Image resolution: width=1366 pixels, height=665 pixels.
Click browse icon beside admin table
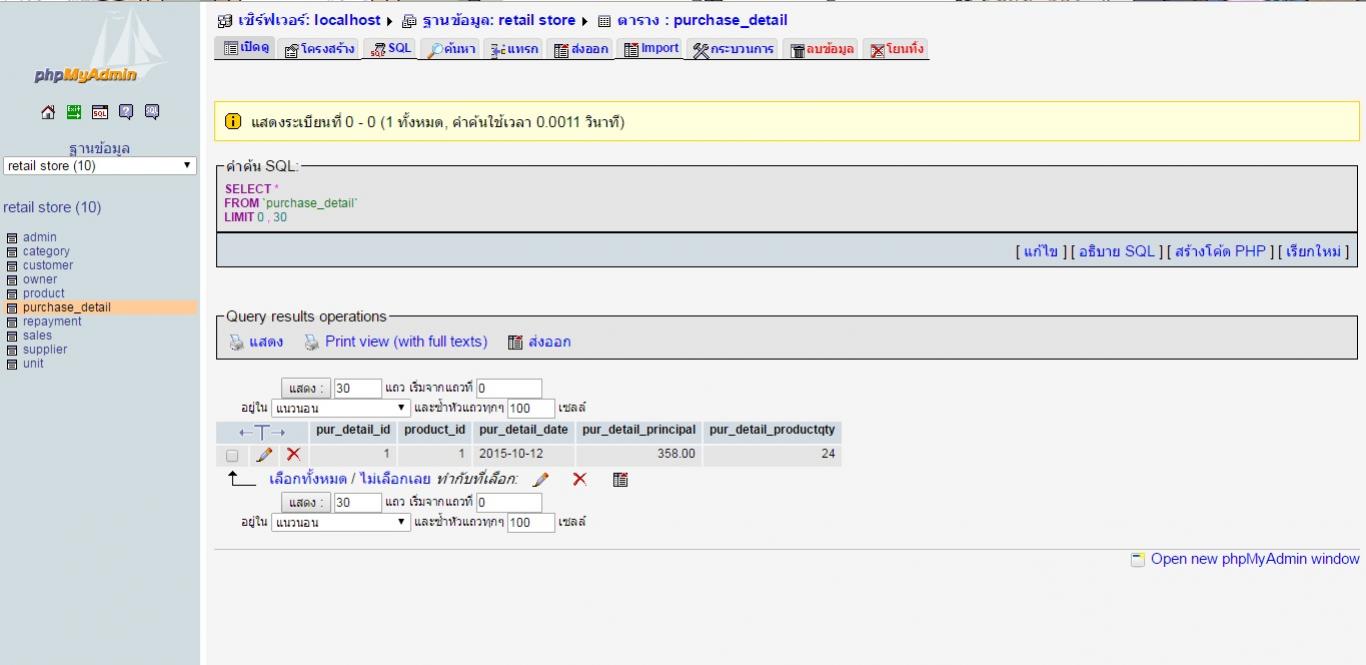point(12,238)
